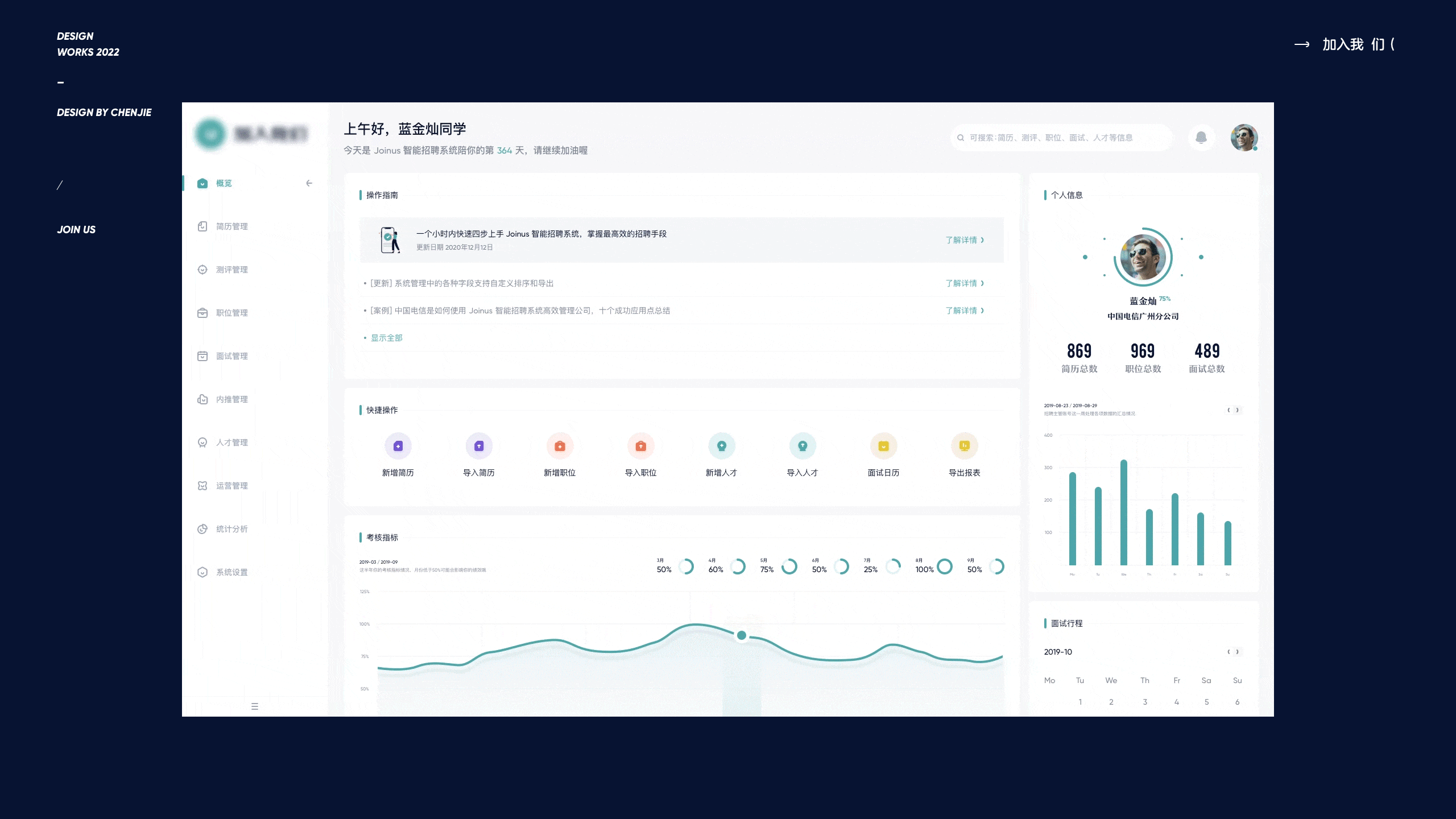Click the 新增职位 quick action icon

tap(560, 446)
